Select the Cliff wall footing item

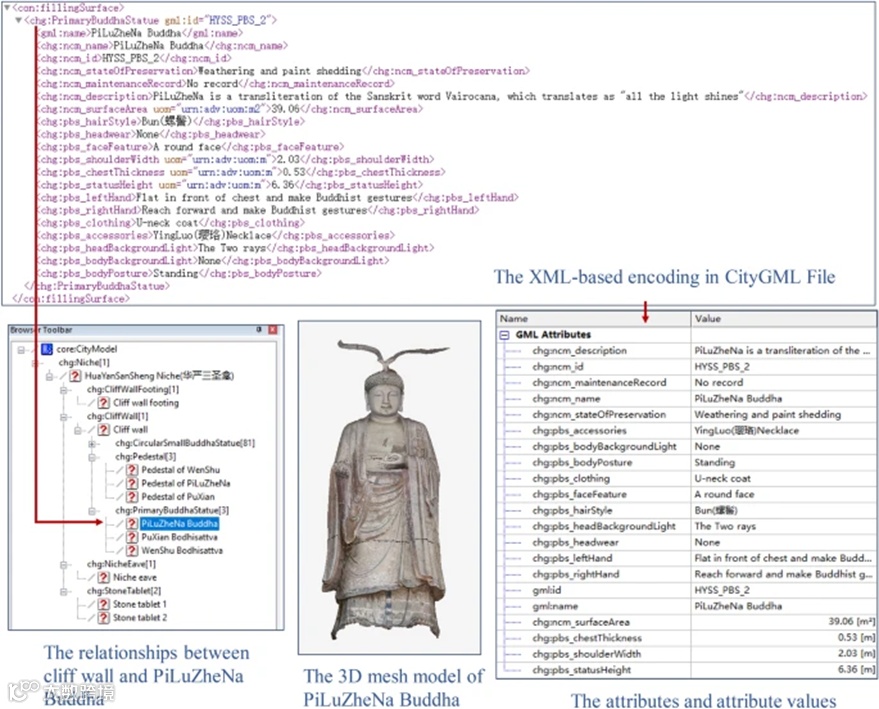coord(146,402)
